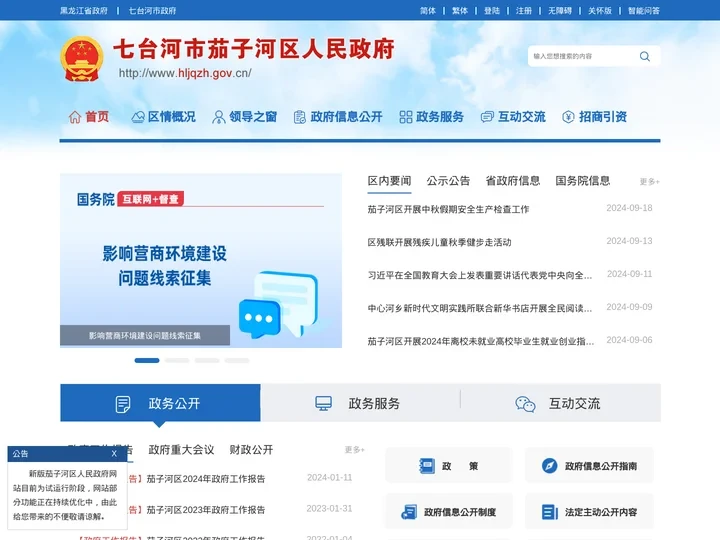720x540 pixels.
Task: Click the site URL http://www.hljqzh.gov.cn/
Action: [x=185, y=73]
